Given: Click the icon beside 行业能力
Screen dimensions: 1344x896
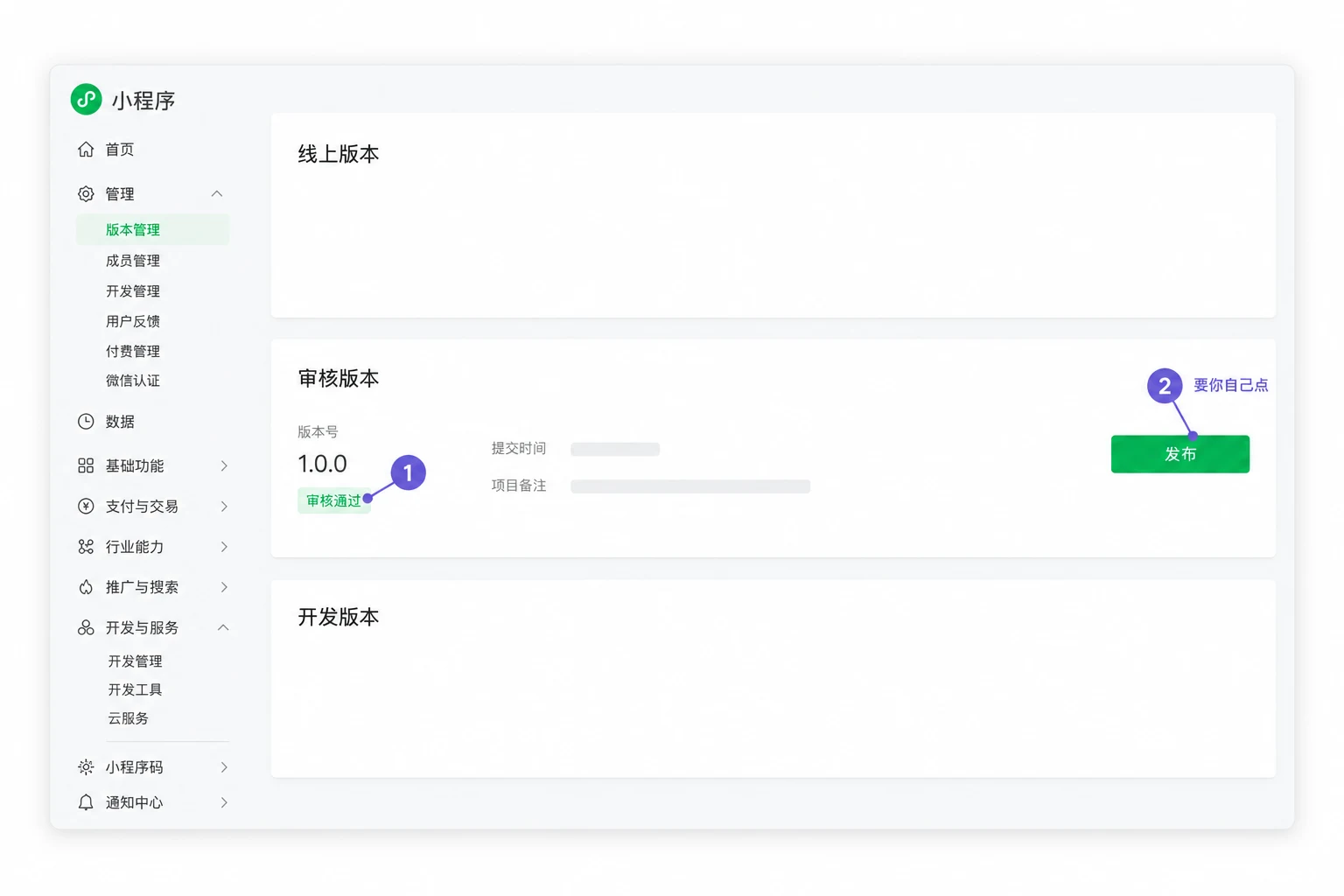Looking at the screenshot, I should 86,547.
